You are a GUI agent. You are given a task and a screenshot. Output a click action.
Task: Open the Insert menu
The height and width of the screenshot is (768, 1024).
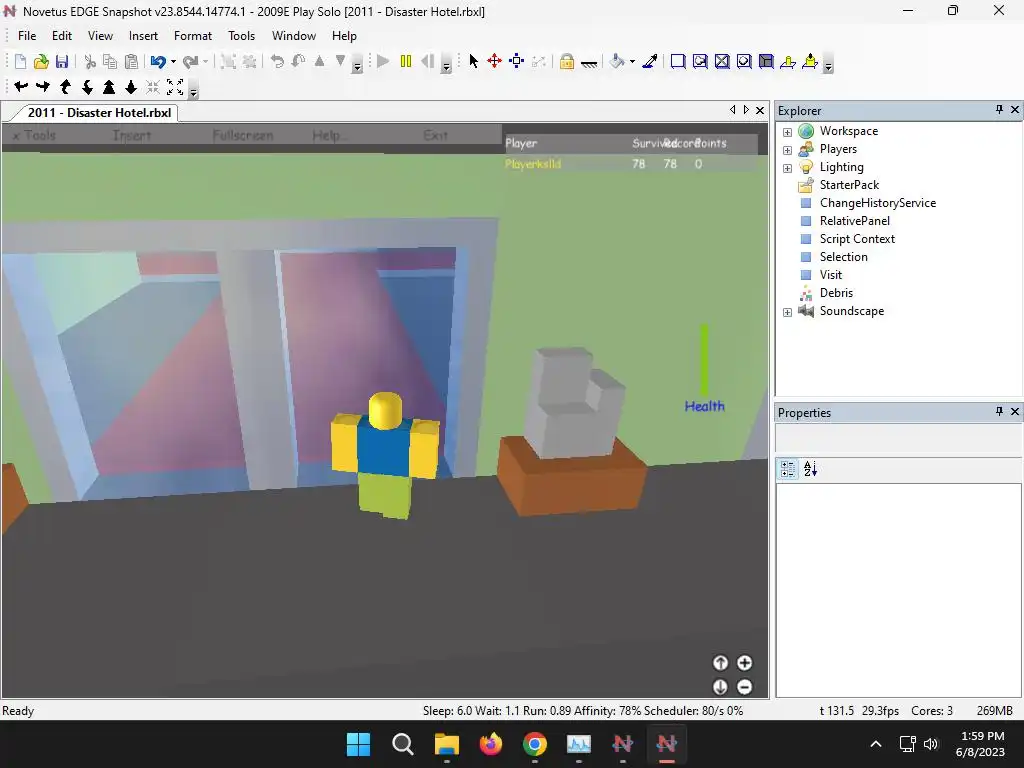[x=143, y=36]
